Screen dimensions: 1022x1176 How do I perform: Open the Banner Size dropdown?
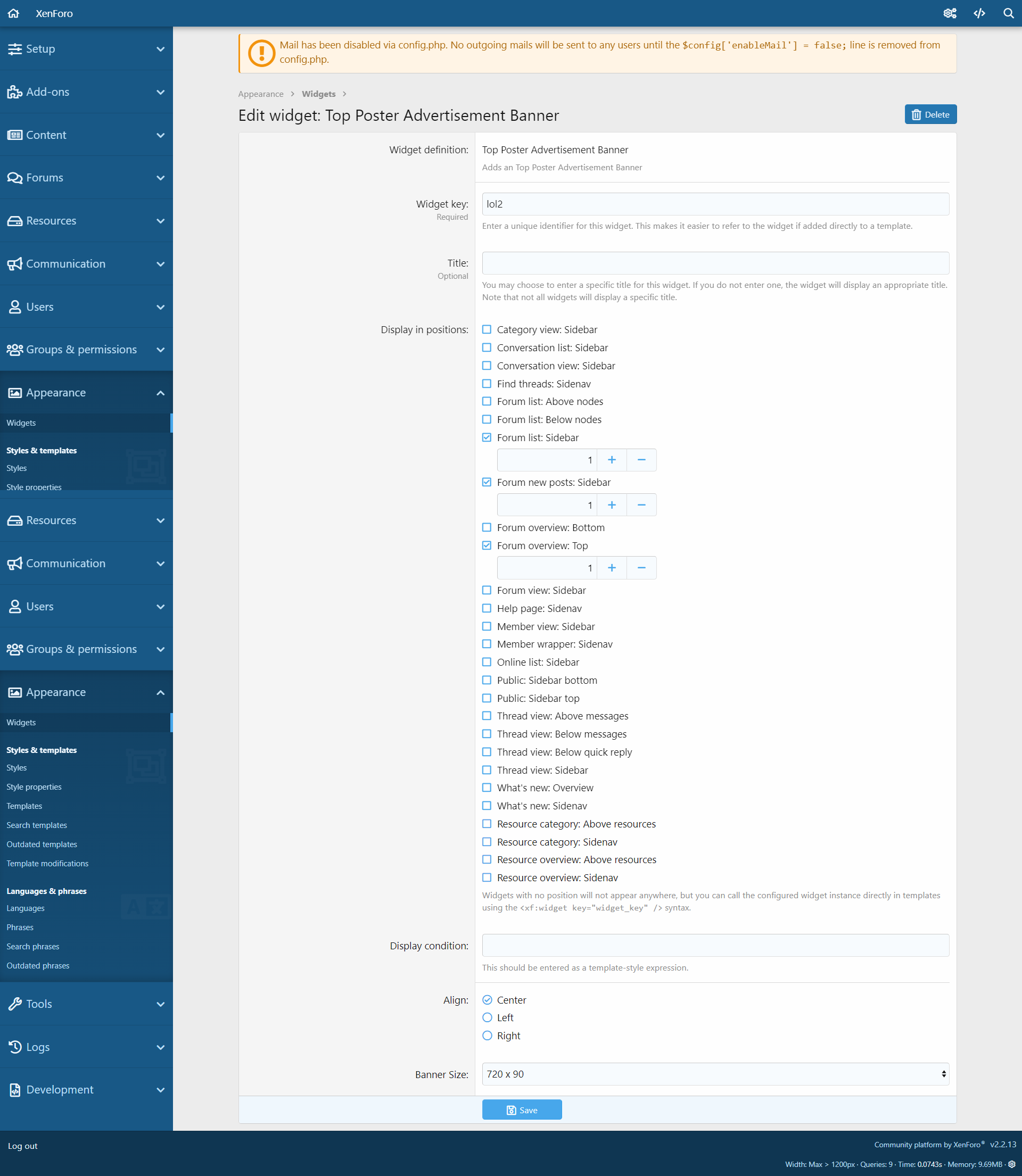coord(715,1074)
